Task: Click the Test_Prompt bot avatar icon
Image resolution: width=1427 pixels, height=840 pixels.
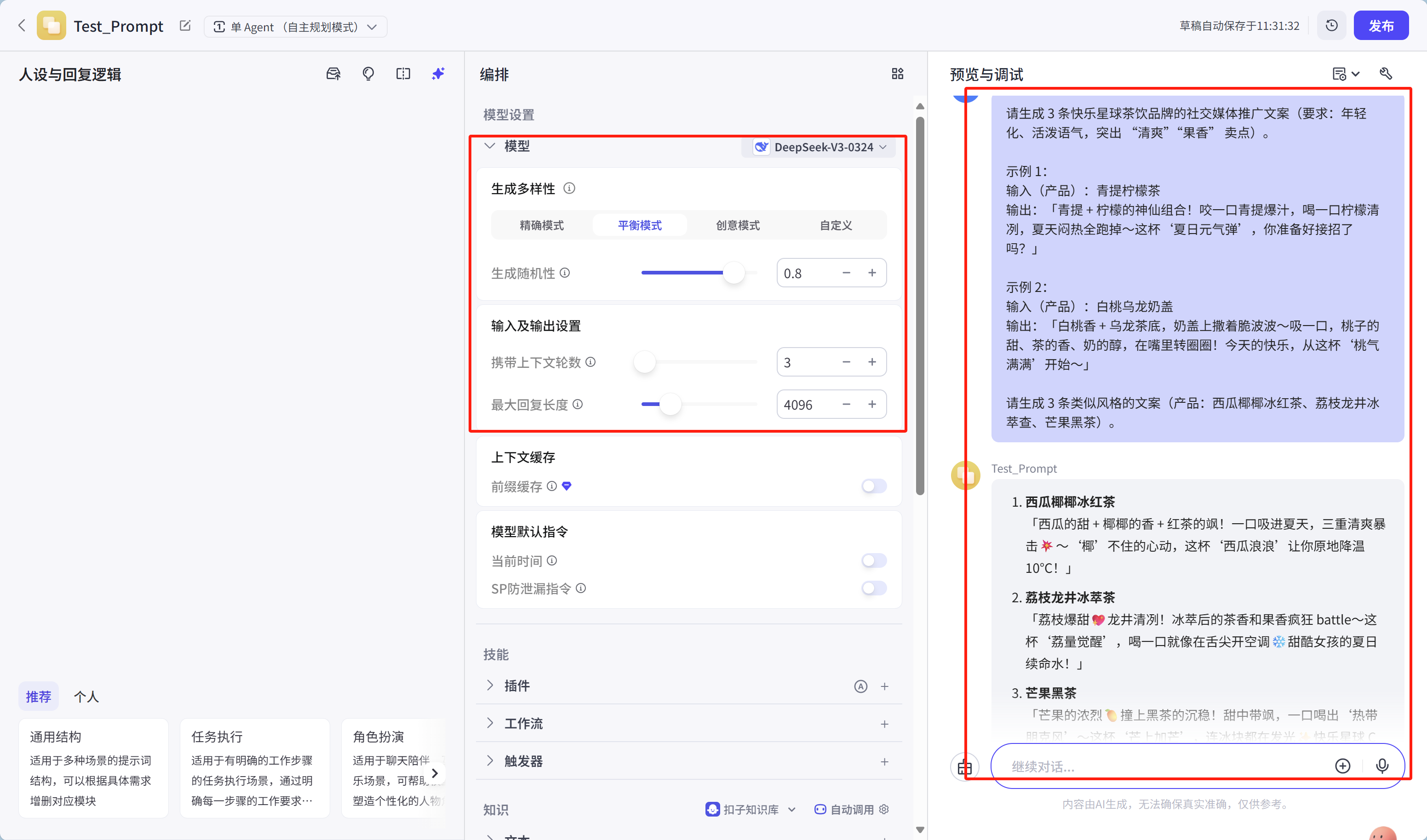Action: click(51, 26)
